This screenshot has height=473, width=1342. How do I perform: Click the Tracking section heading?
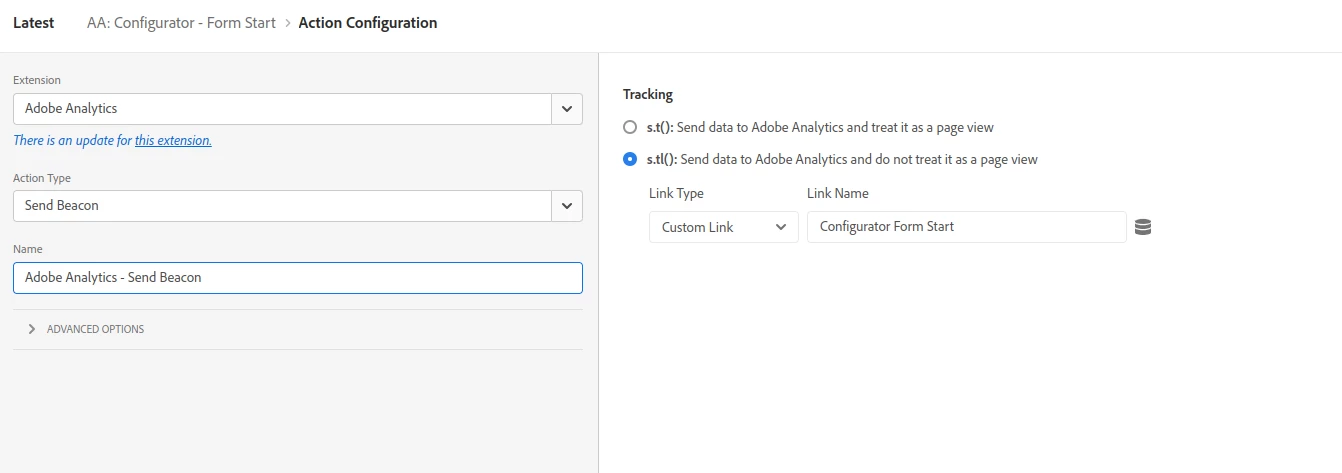coord(648,94)
